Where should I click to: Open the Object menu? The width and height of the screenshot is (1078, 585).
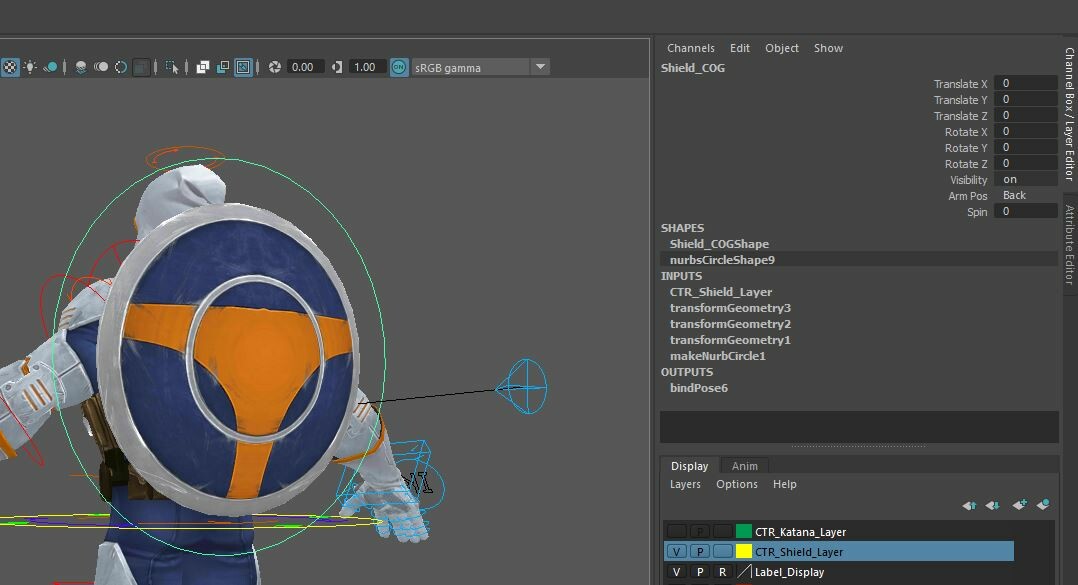pos(781,47)
